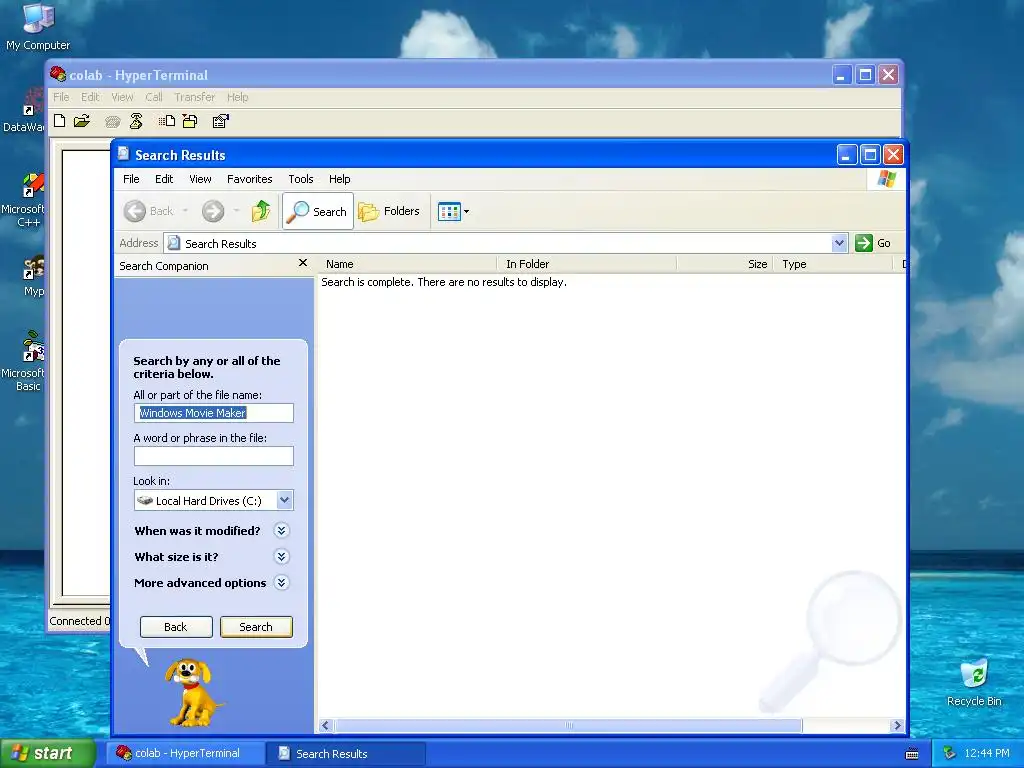The width and height of the screenshot is (1024, 768).
Task: Sort results by Size column header
Action: [x=725, y=264]
